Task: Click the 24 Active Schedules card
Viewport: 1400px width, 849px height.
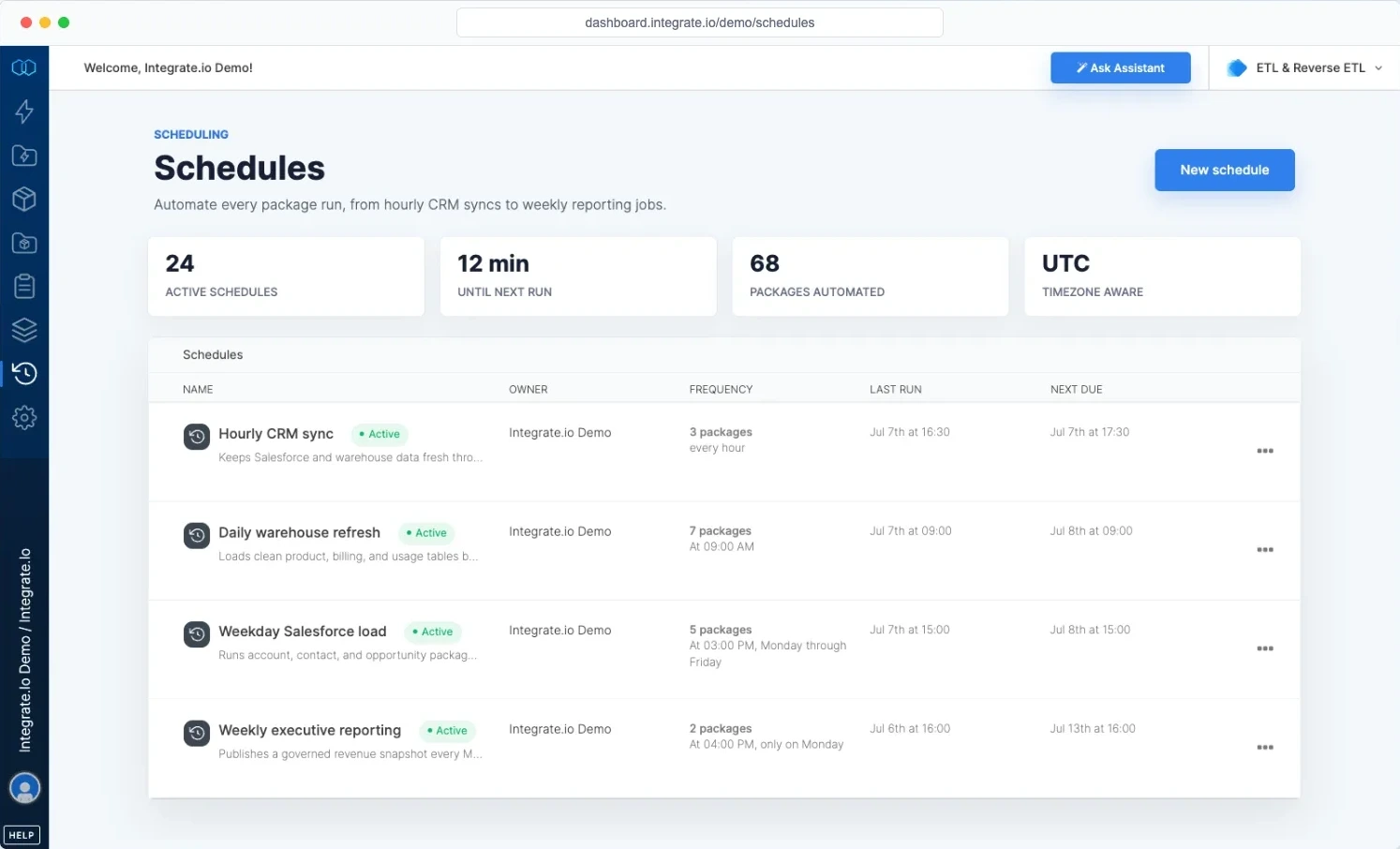Action: pos(286,276)
